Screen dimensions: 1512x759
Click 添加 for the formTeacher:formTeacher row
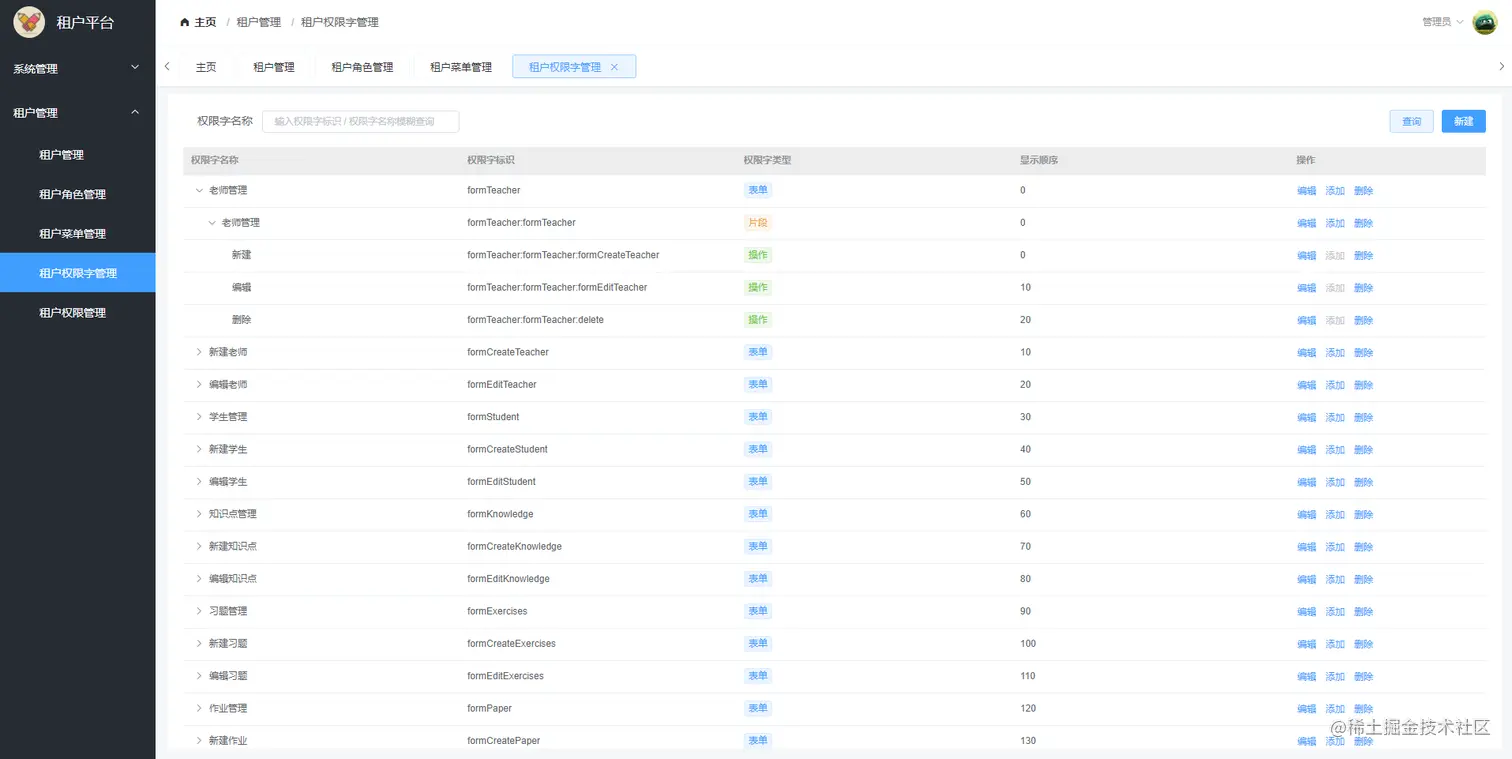coord(1335,223)
